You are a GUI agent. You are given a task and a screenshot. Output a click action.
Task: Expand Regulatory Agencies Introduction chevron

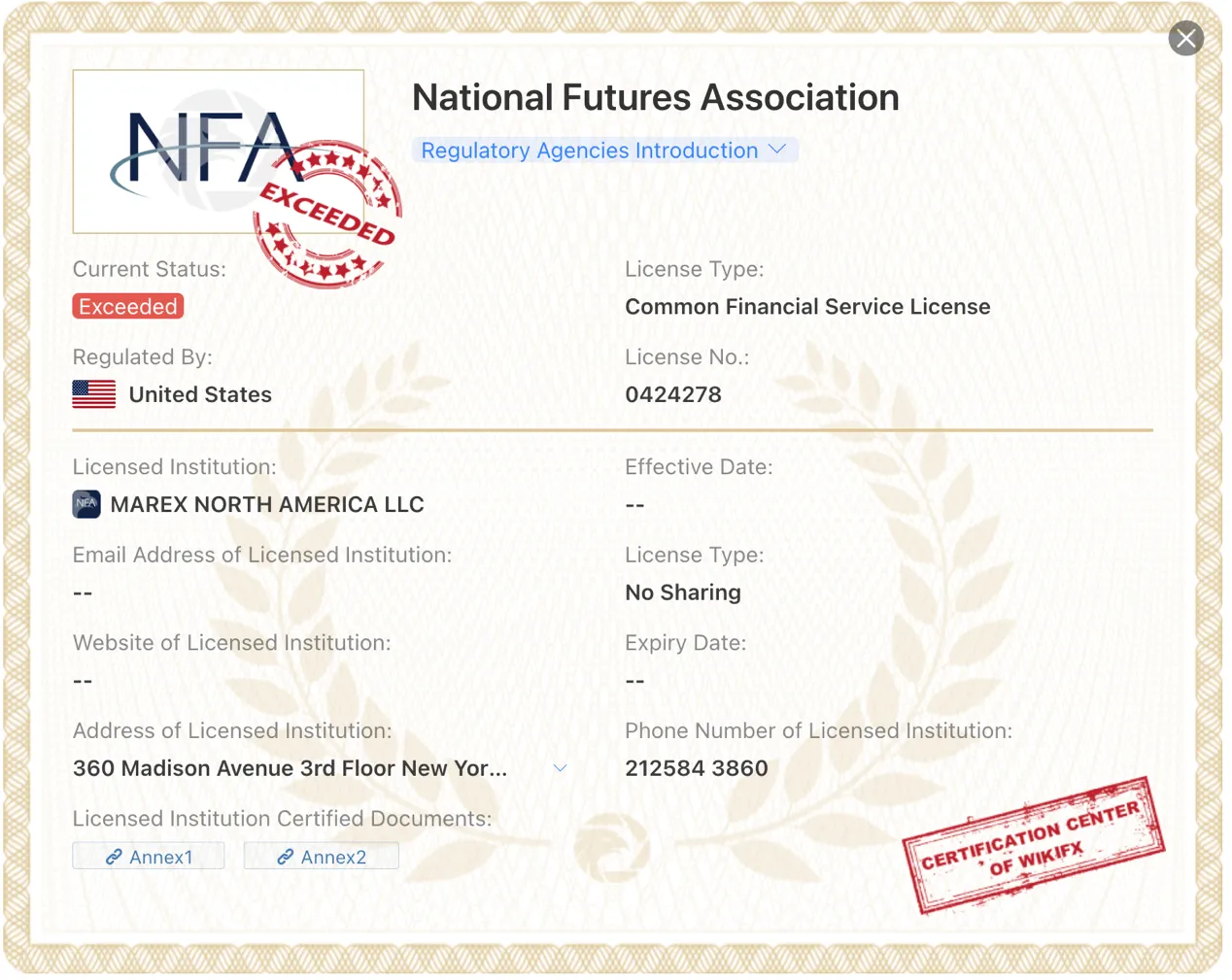pyautogui.click(x=777, y=150)
